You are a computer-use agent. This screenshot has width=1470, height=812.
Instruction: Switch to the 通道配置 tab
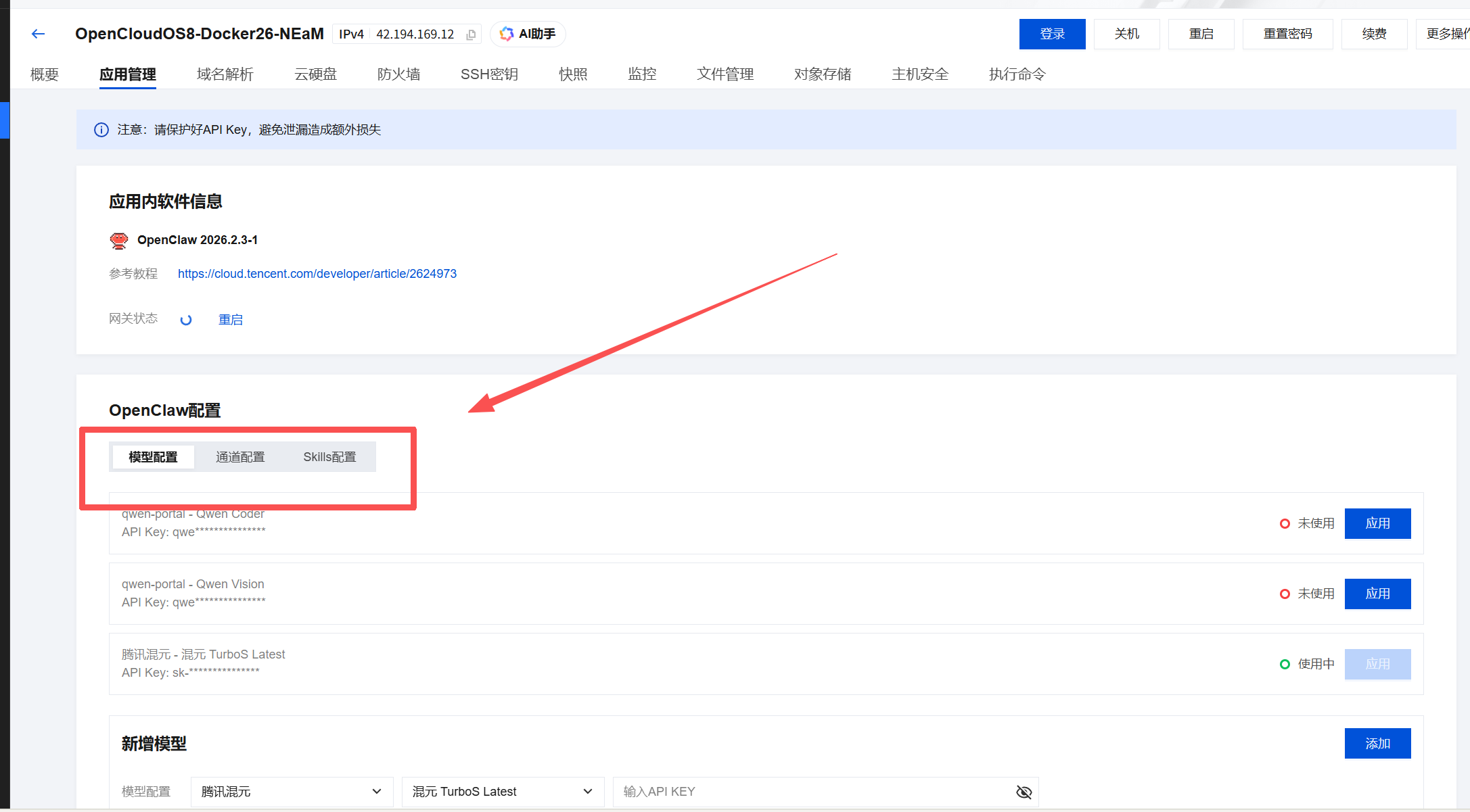coord(240,456)
